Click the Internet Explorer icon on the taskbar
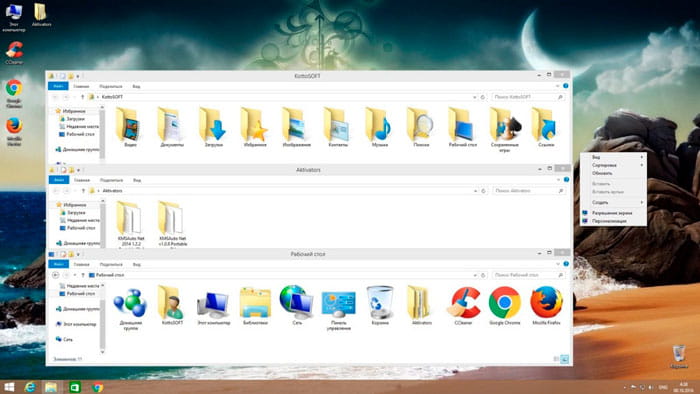Image resolution: width=700 pixels, height=394 pixels. coord(30,387)
